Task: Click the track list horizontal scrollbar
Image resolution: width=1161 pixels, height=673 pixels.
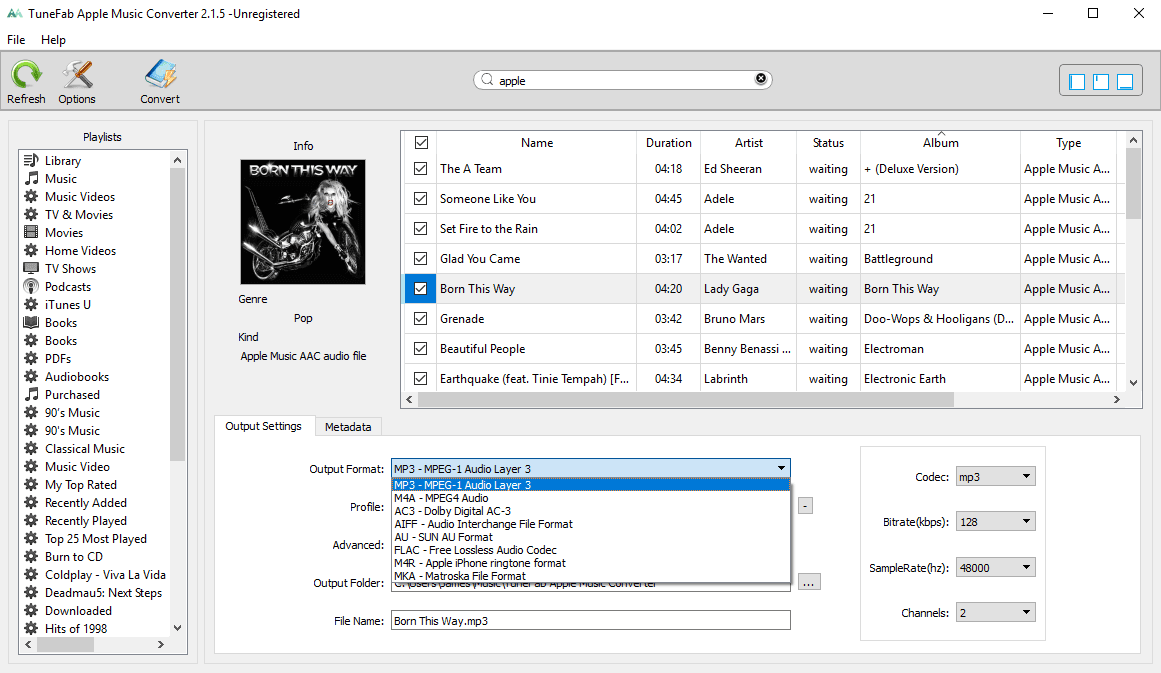Action: pyautogui.click(x=686, y=400)
